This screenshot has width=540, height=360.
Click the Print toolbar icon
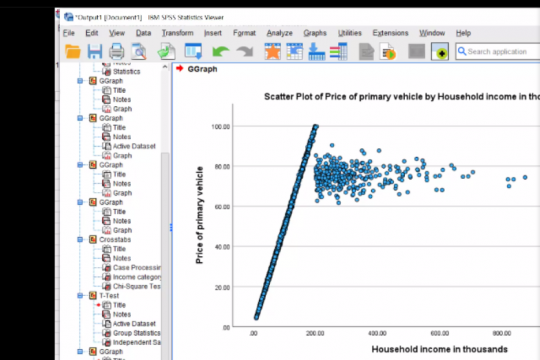pyautogui.click(x=116, y=52)
